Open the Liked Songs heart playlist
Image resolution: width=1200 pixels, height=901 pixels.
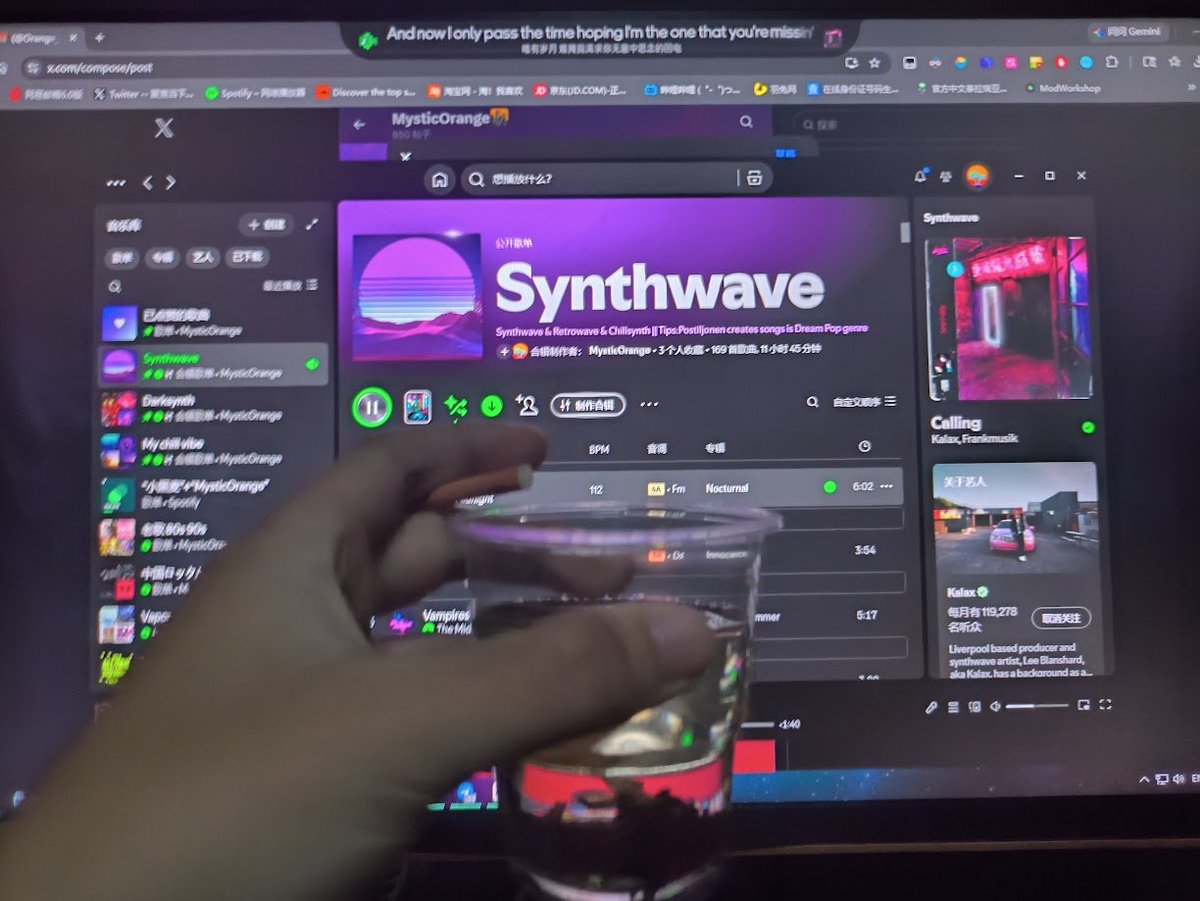tap(214, 323)
